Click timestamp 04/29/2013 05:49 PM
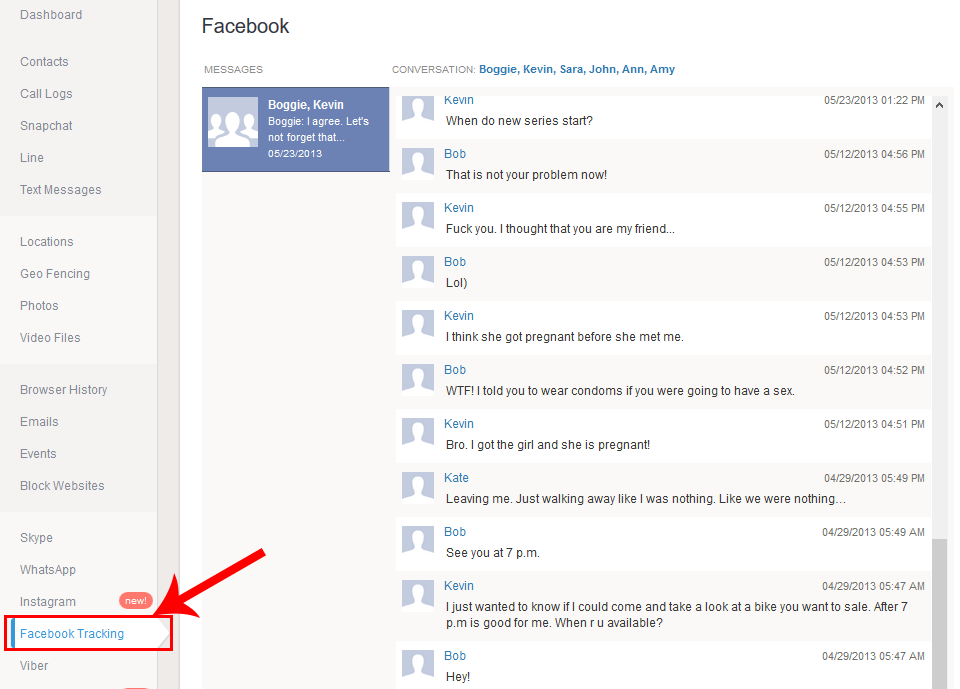Screen dimensions: 960x689 874,478
